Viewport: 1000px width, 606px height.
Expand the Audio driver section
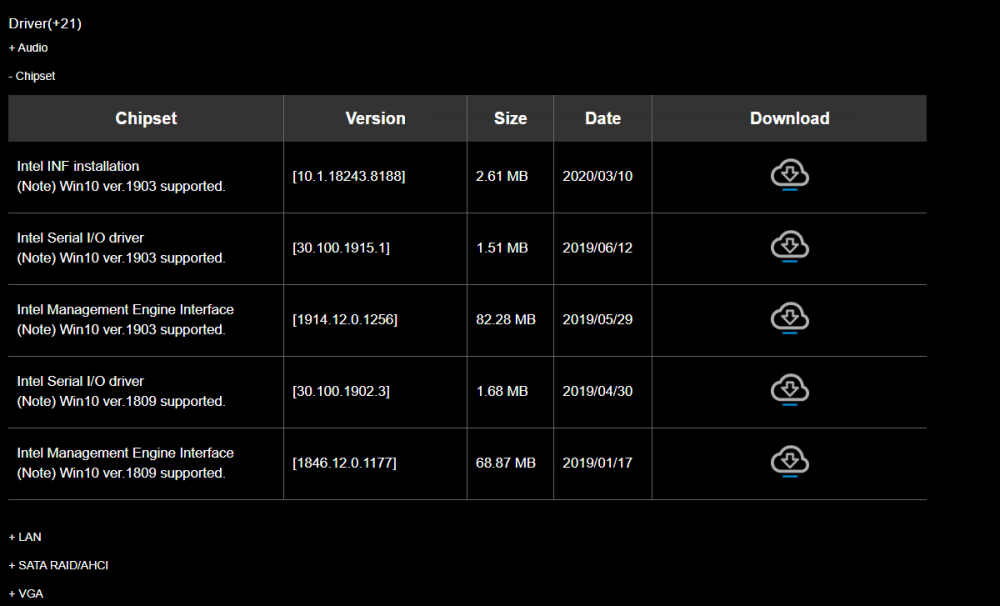28,48
